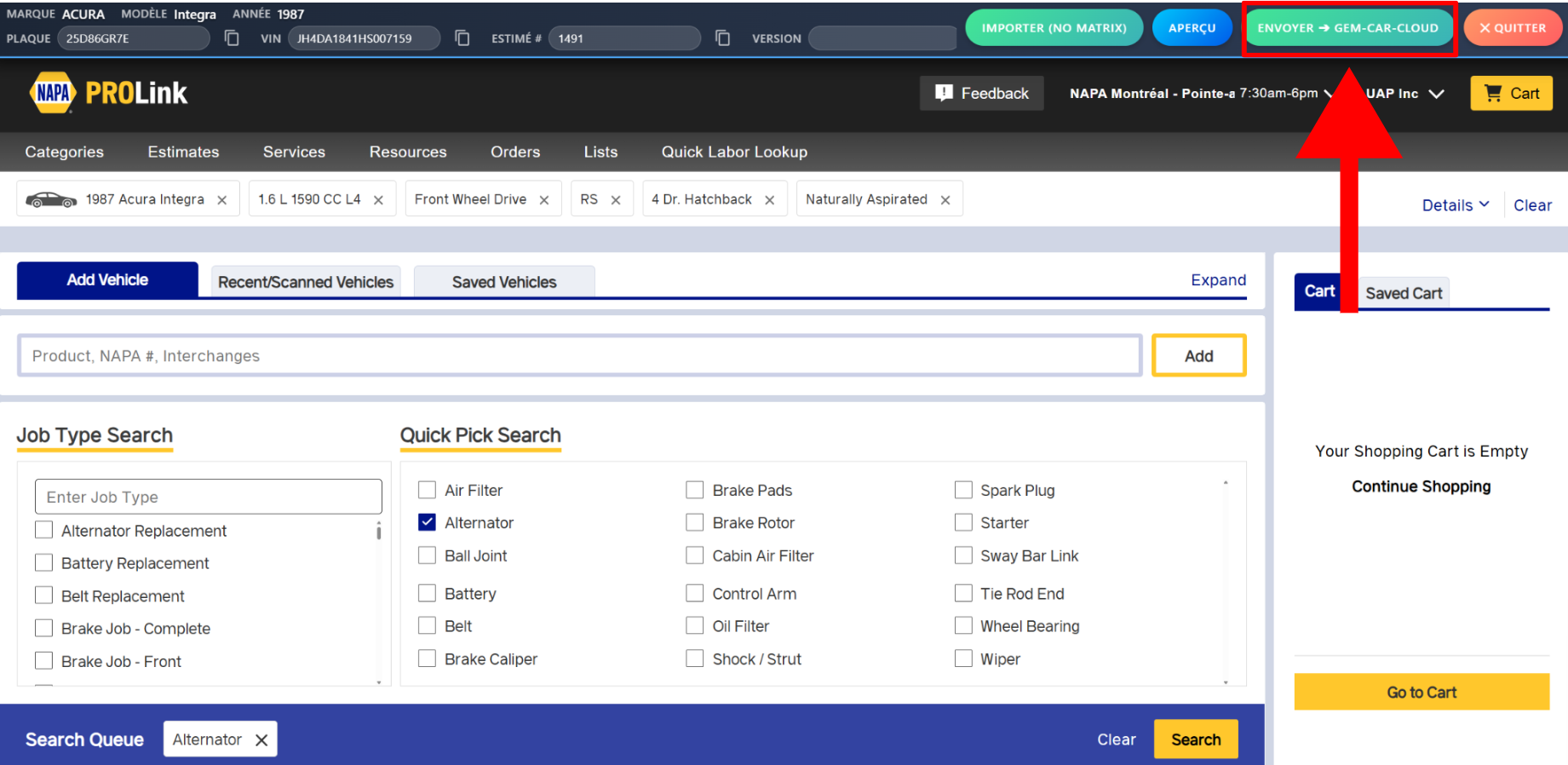Check the Oil Filter quick pick

point(695,626)
